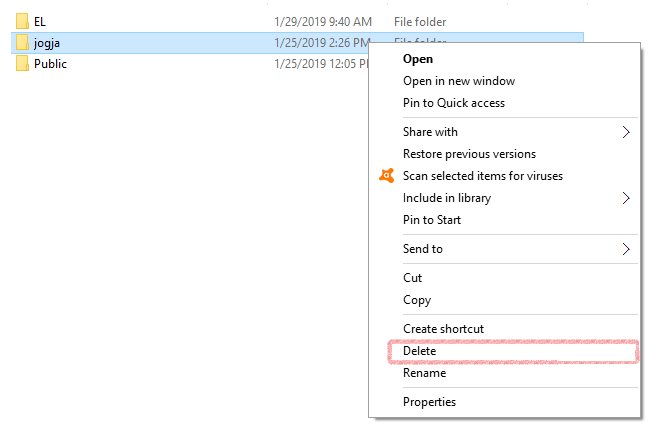
Task: Click the Public folder icon
Action: (22, 64)
